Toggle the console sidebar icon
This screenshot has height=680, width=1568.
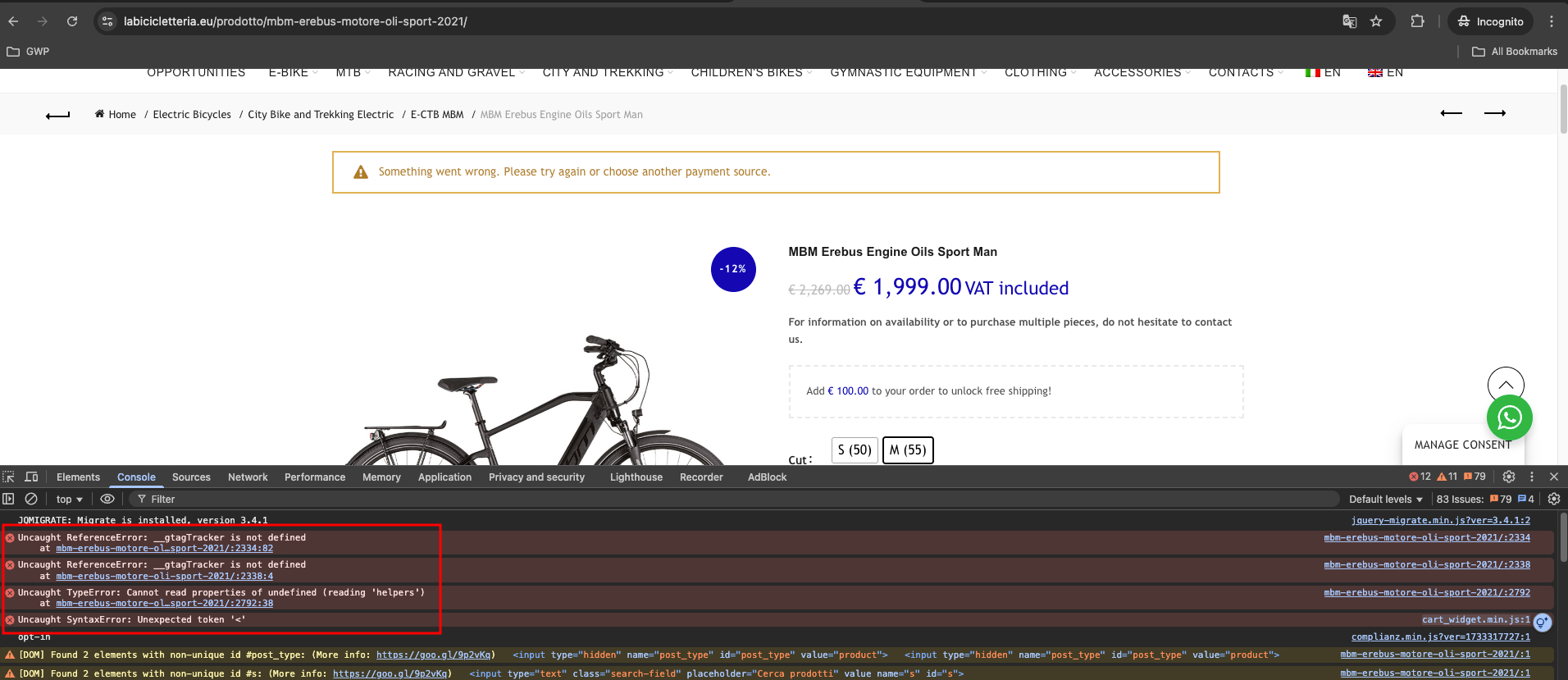click(8, 499)
